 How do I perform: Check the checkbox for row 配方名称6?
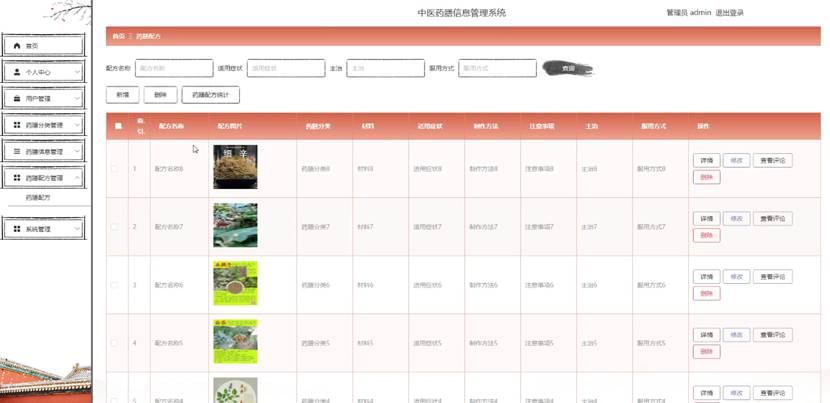pos(114,285)
